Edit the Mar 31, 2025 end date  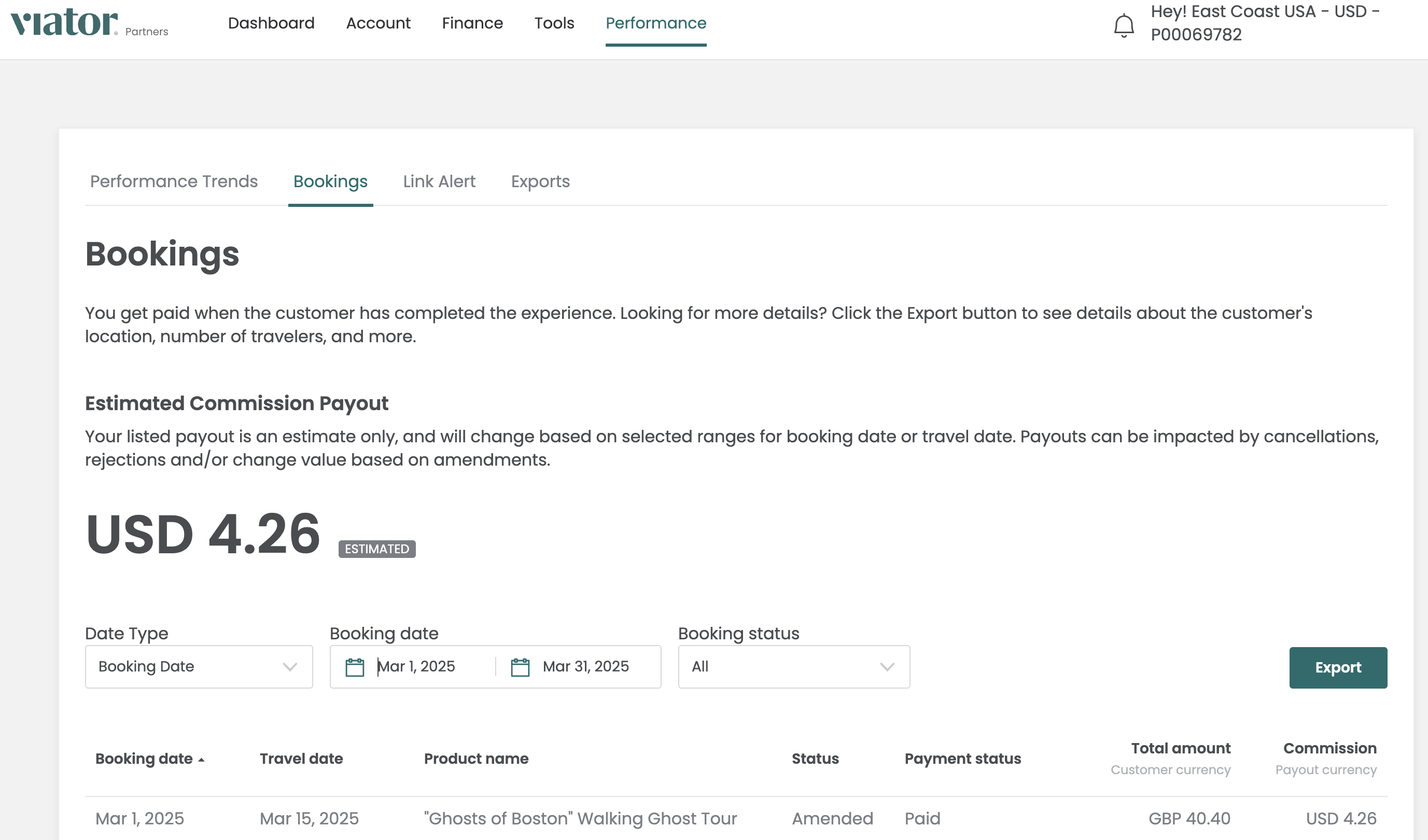[x=585, y=667]
